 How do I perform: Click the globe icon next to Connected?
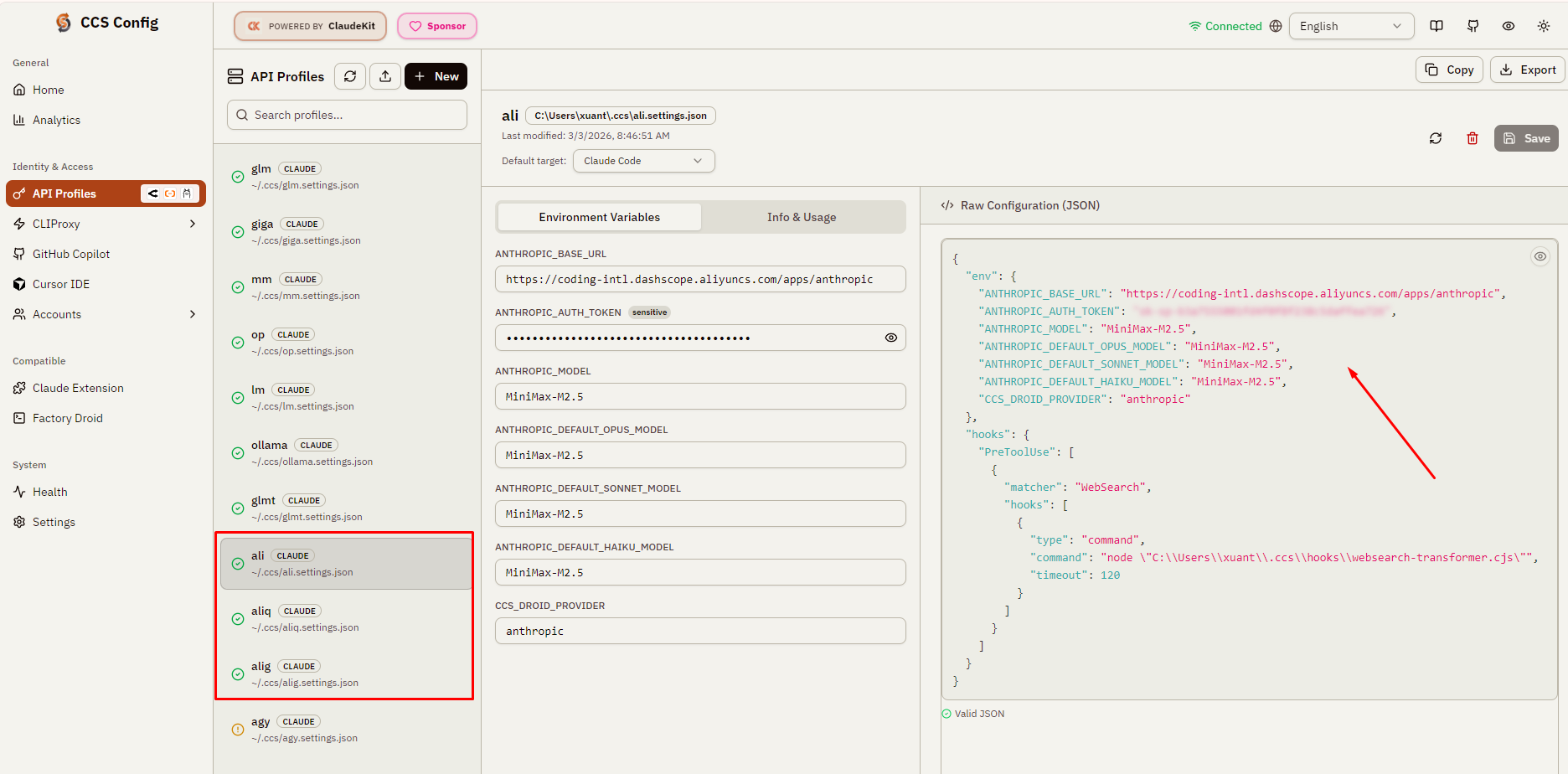pyautogui.click(x=1276, y=26)
